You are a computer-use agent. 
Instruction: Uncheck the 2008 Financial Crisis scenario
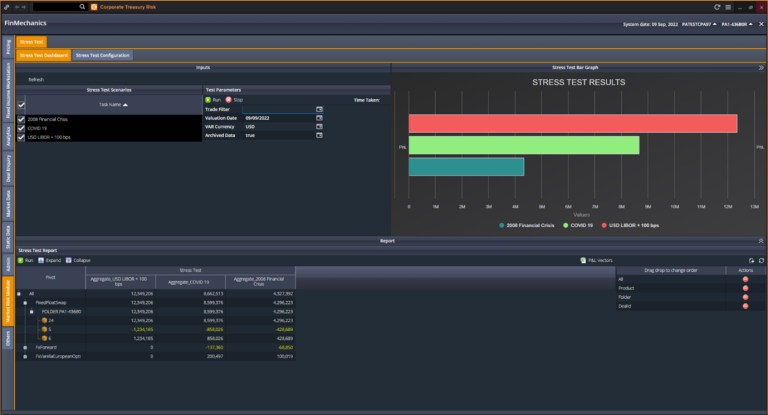(21, 119)
